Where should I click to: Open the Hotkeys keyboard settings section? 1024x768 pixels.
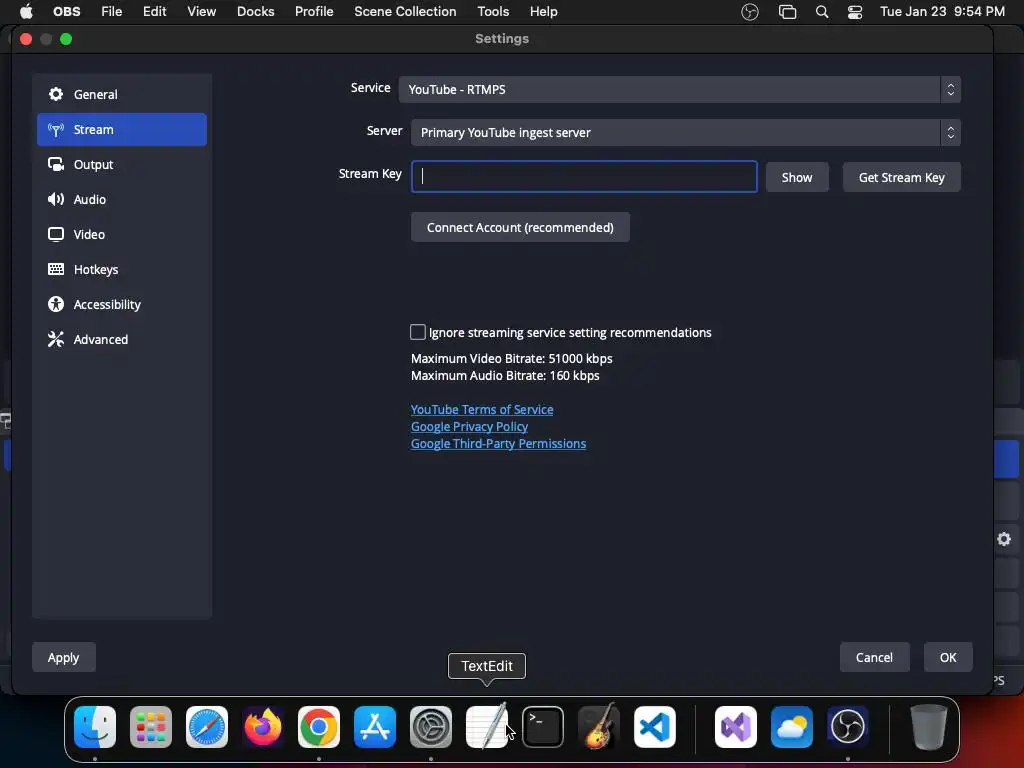click(121, 269)
